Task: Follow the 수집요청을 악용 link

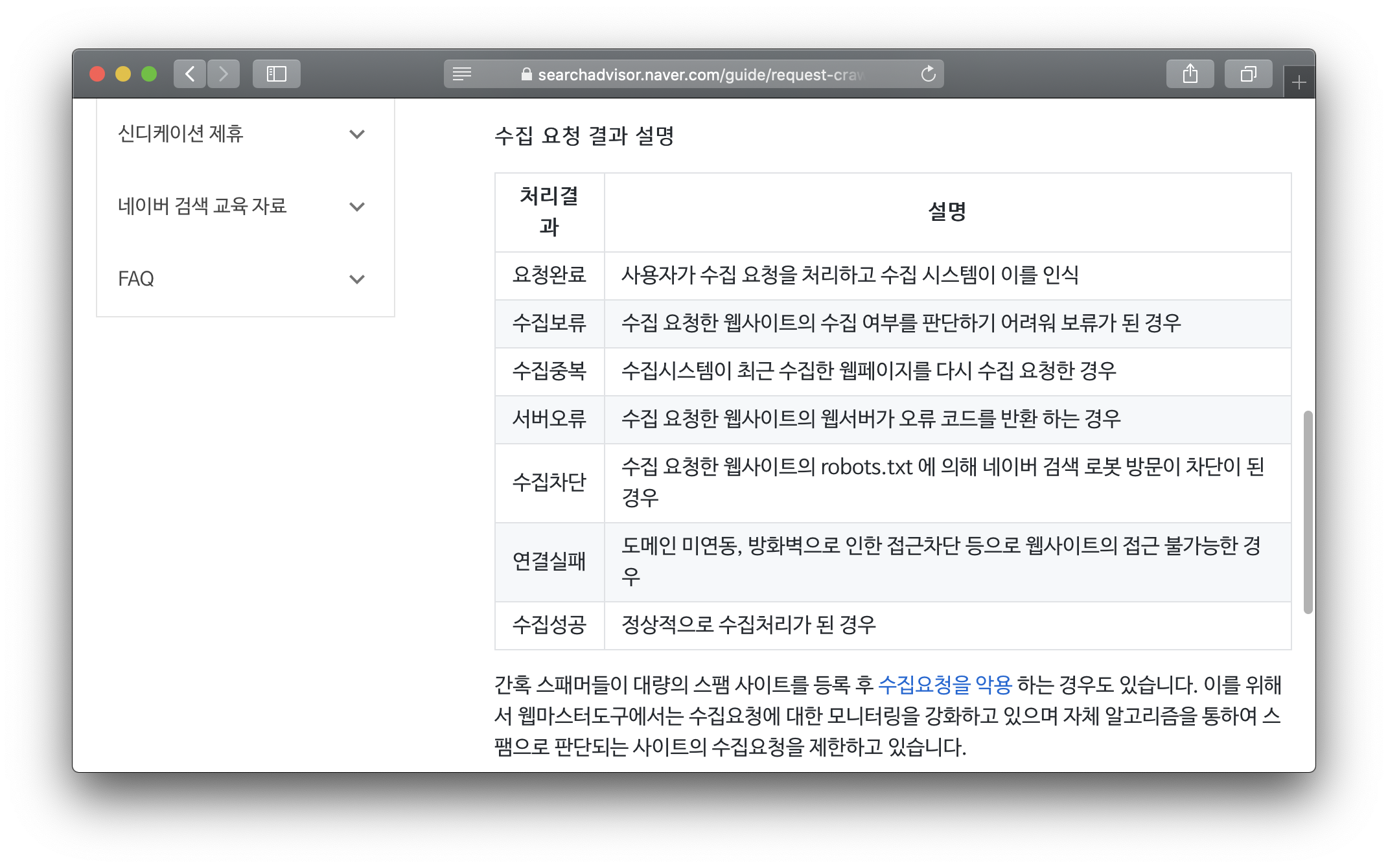Action: click(944, 685)
